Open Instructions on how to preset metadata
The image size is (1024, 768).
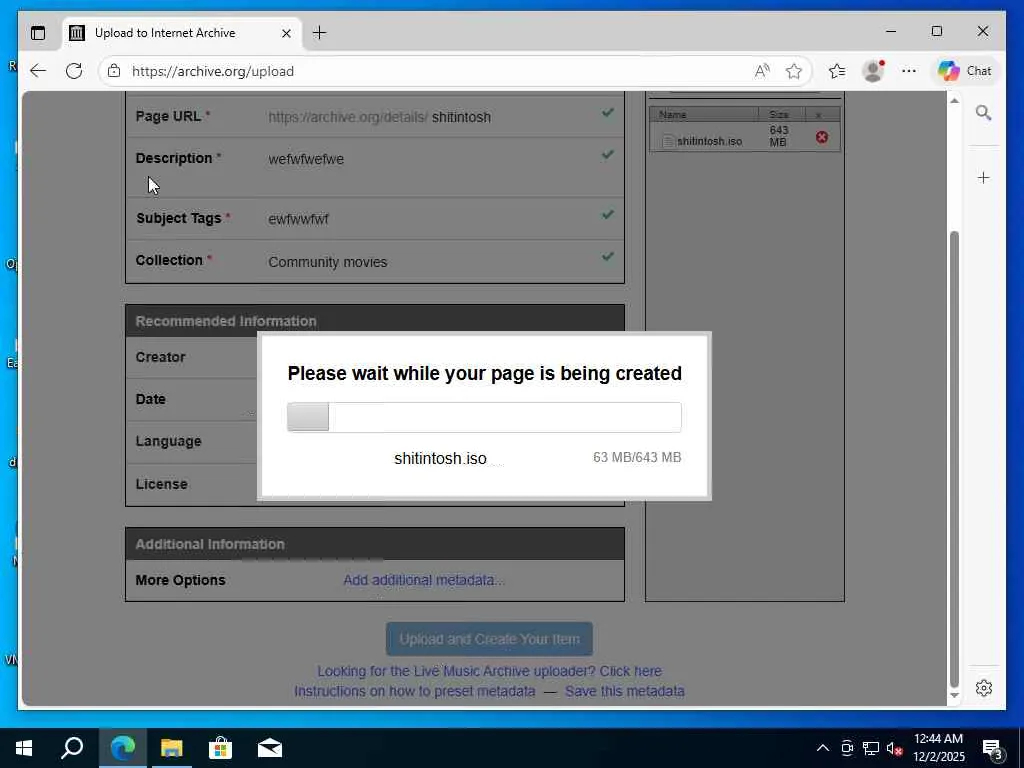(414, 691)
